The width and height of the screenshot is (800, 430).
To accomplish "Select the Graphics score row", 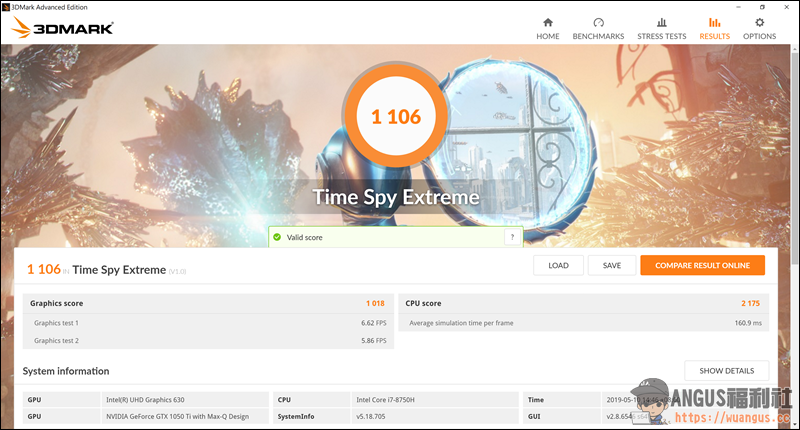I will point(208,303).
